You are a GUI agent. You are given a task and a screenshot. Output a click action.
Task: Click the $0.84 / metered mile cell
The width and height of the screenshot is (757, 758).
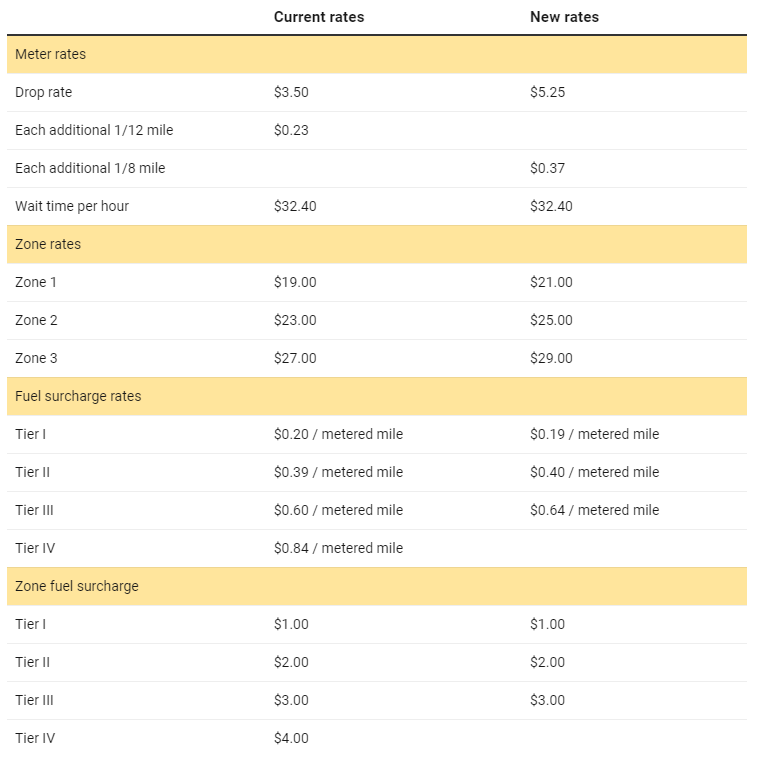(x=338, y=548)
